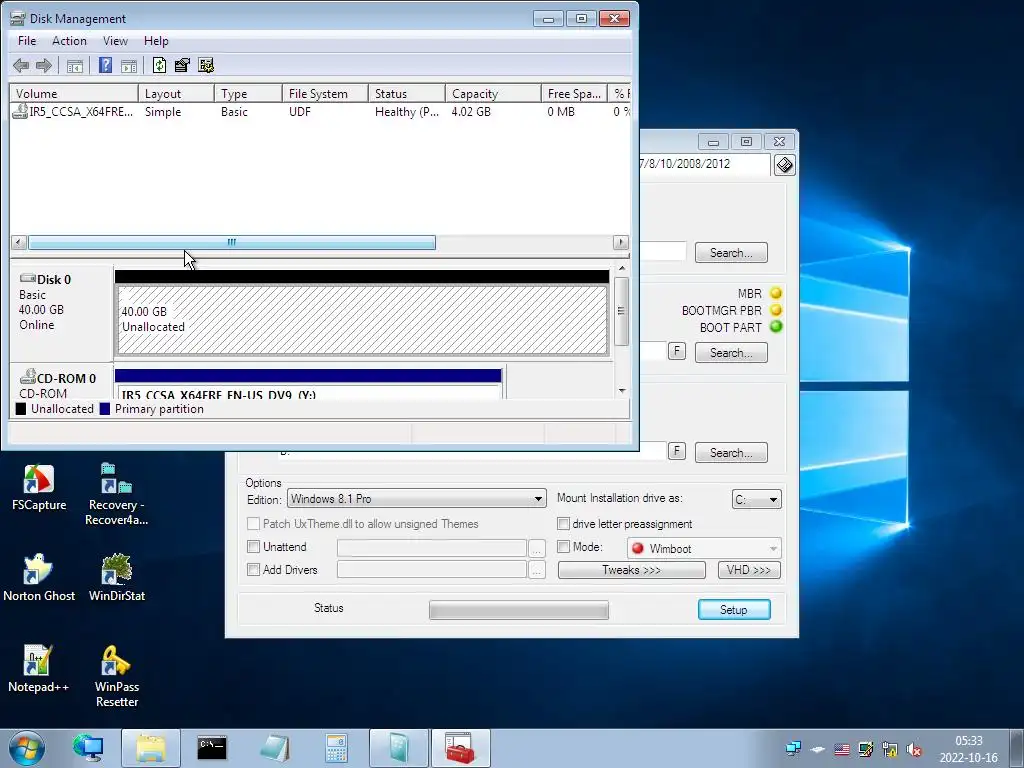Viewport: 1024px width, 768px height.
Task: Click Search... button next to BOOT PART
Action: [731, 353]
